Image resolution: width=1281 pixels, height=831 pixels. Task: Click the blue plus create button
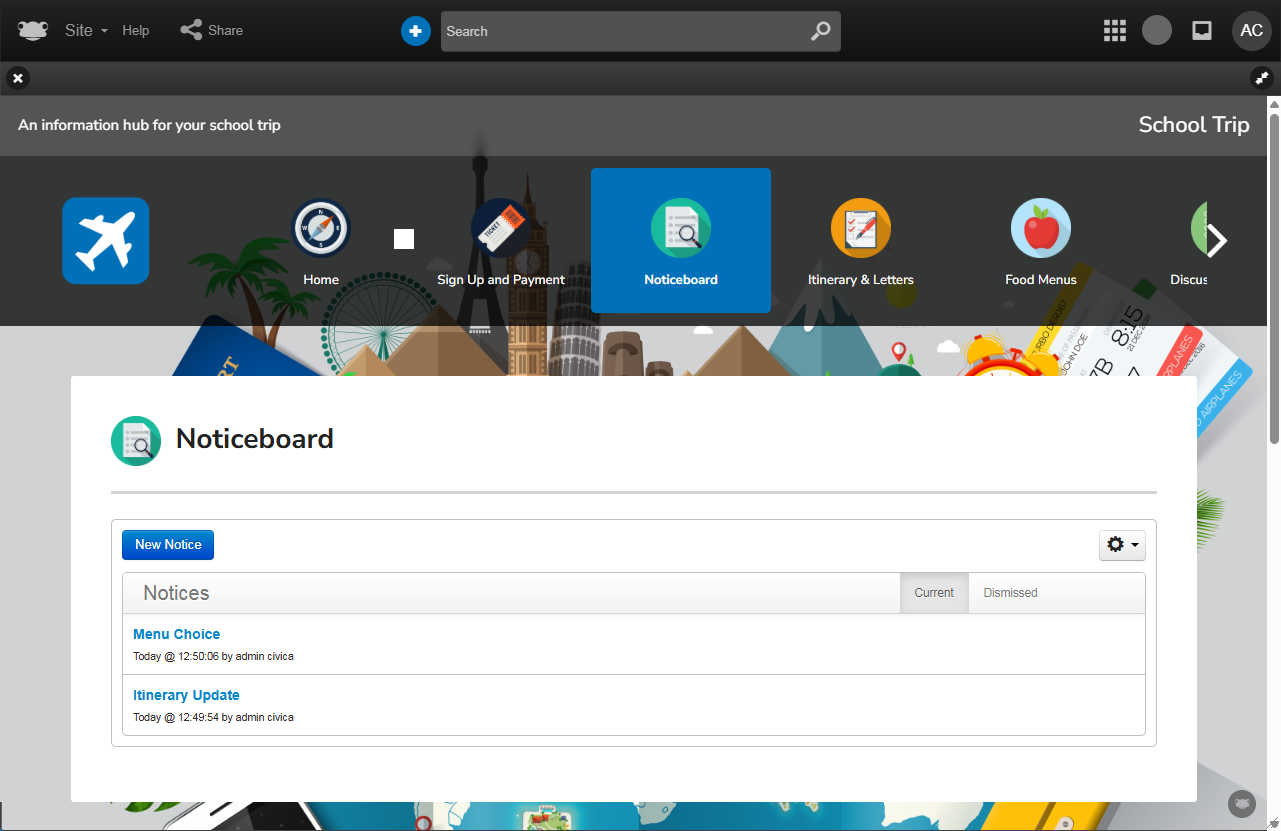pyautogui.click(x=416, y=31)
